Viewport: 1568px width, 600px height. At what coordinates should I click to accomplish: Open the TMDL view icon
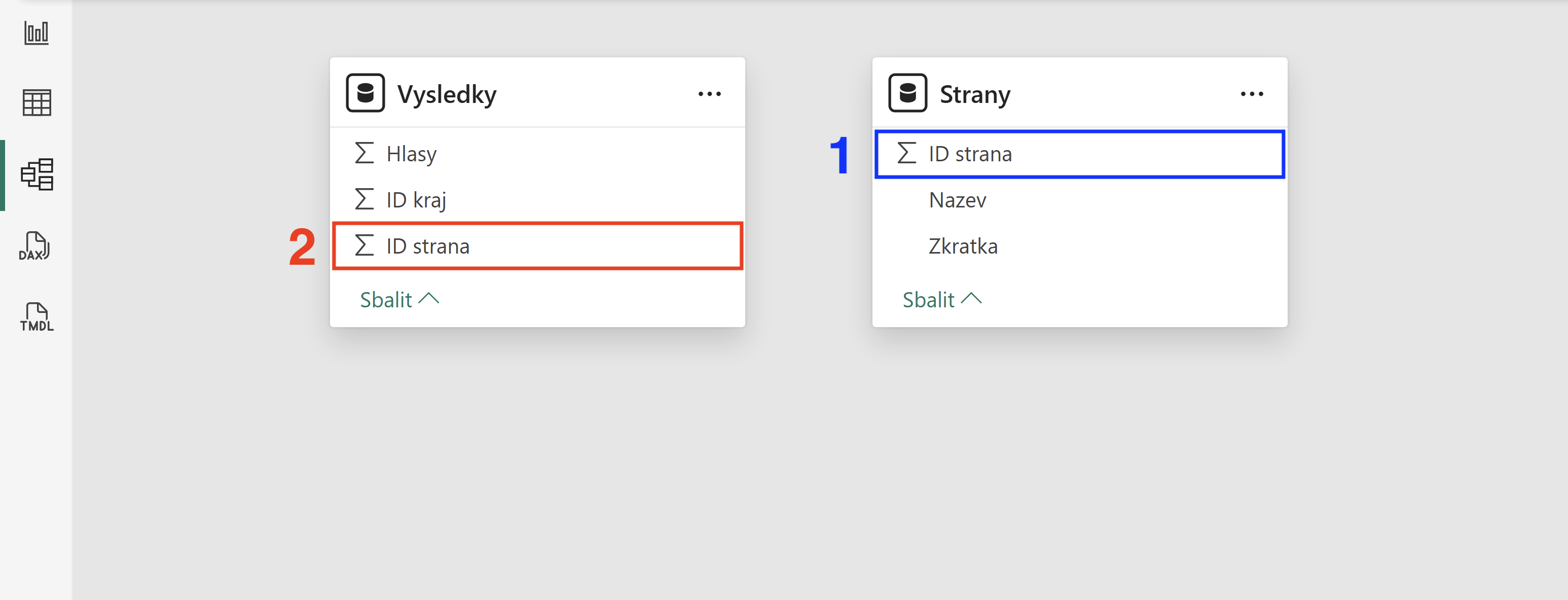point(37,317)
